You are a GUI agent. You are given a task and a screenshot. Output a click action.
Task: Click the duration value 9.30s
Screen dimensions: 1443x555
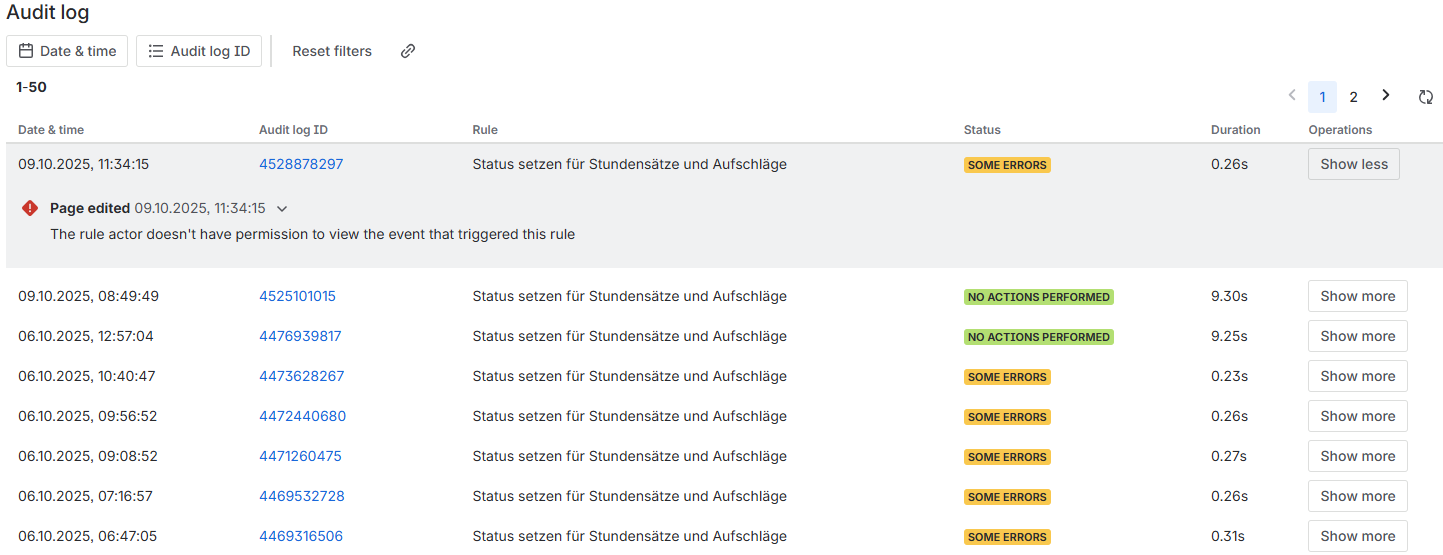click(1229, 296)
